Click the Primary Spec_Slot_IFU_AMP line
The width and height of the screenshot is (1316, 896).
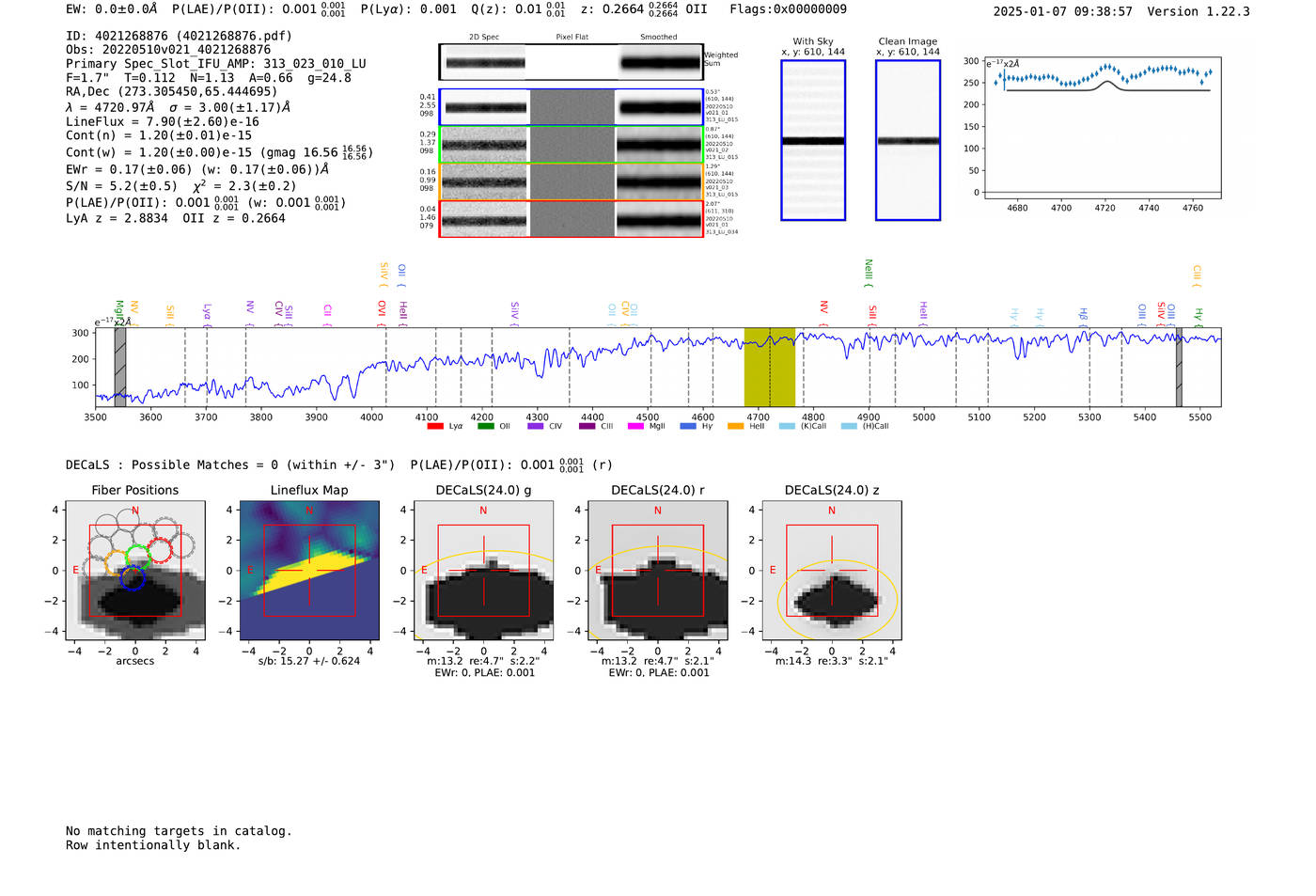pyautogui.click(x=216, y=64)
